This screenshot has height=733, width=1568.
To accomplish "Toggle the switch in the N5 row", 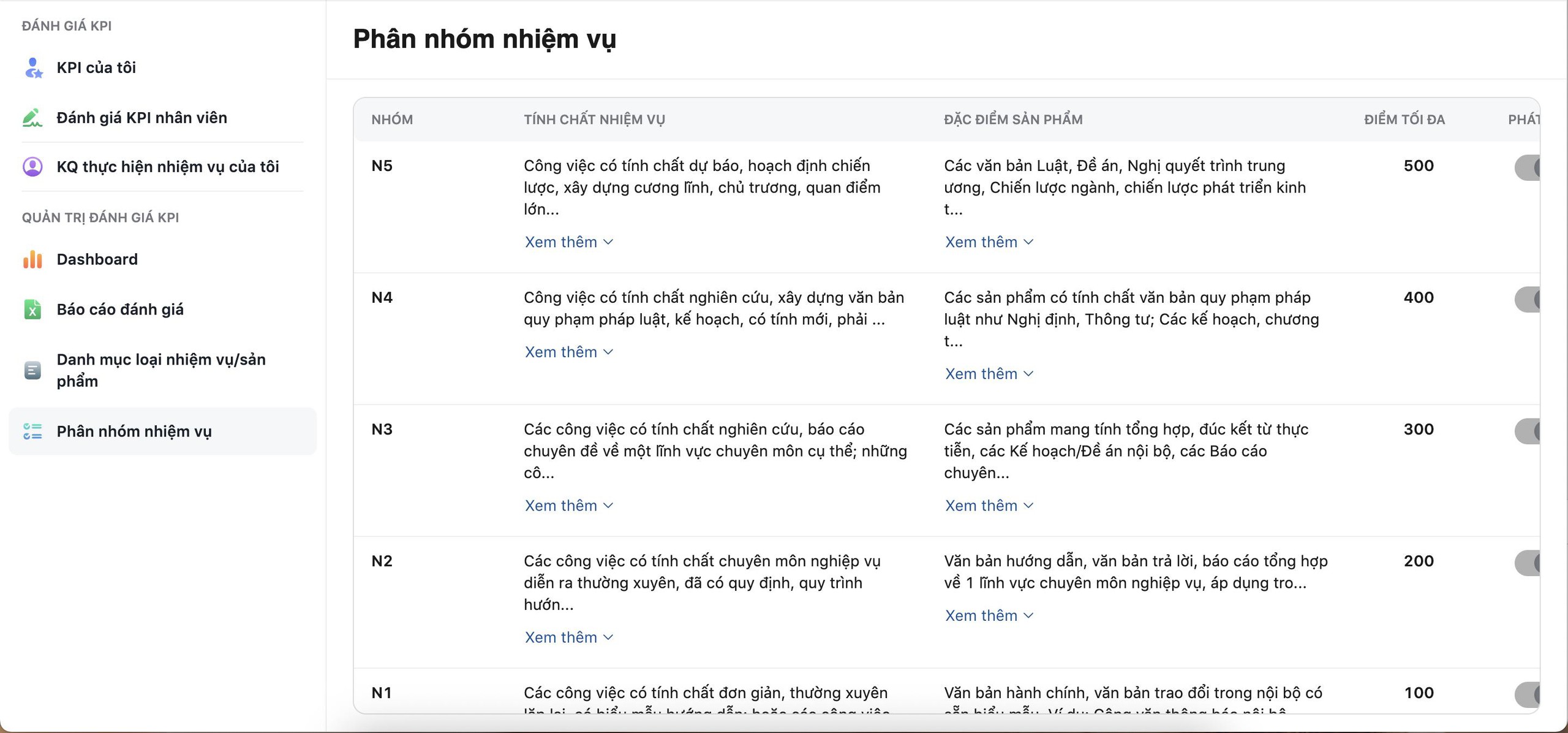I will [x=1527, y=167].
